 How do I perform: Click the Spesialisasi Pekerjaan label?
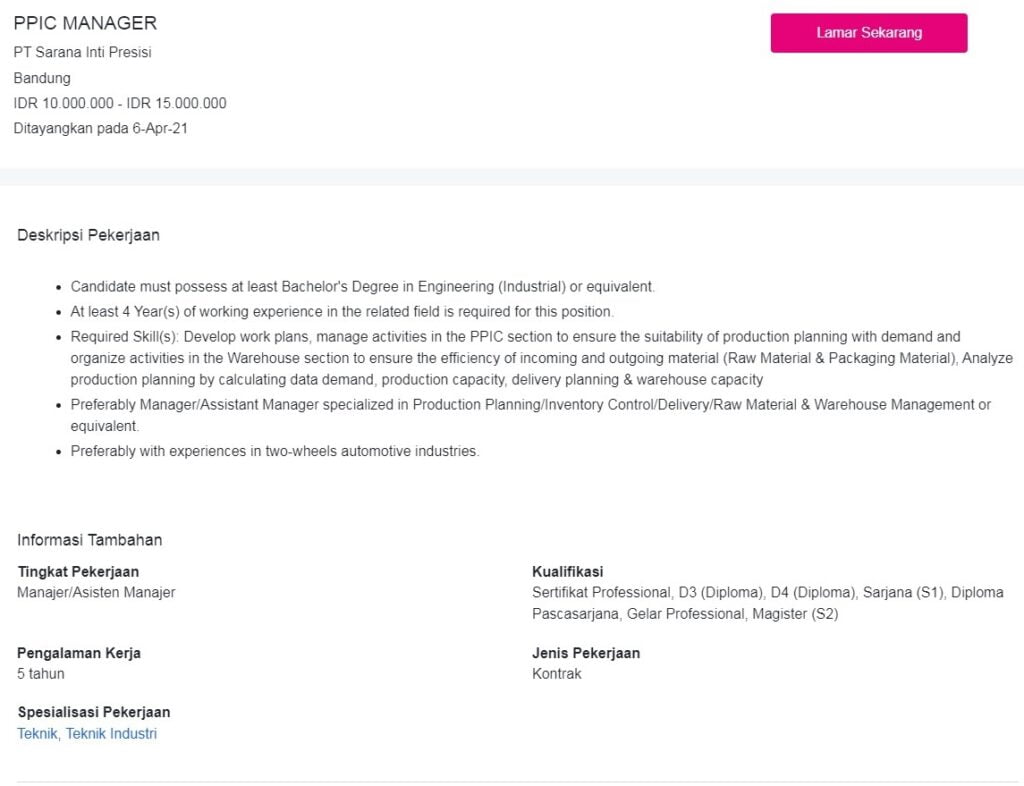pyautogui.click(x=94, y=713)
